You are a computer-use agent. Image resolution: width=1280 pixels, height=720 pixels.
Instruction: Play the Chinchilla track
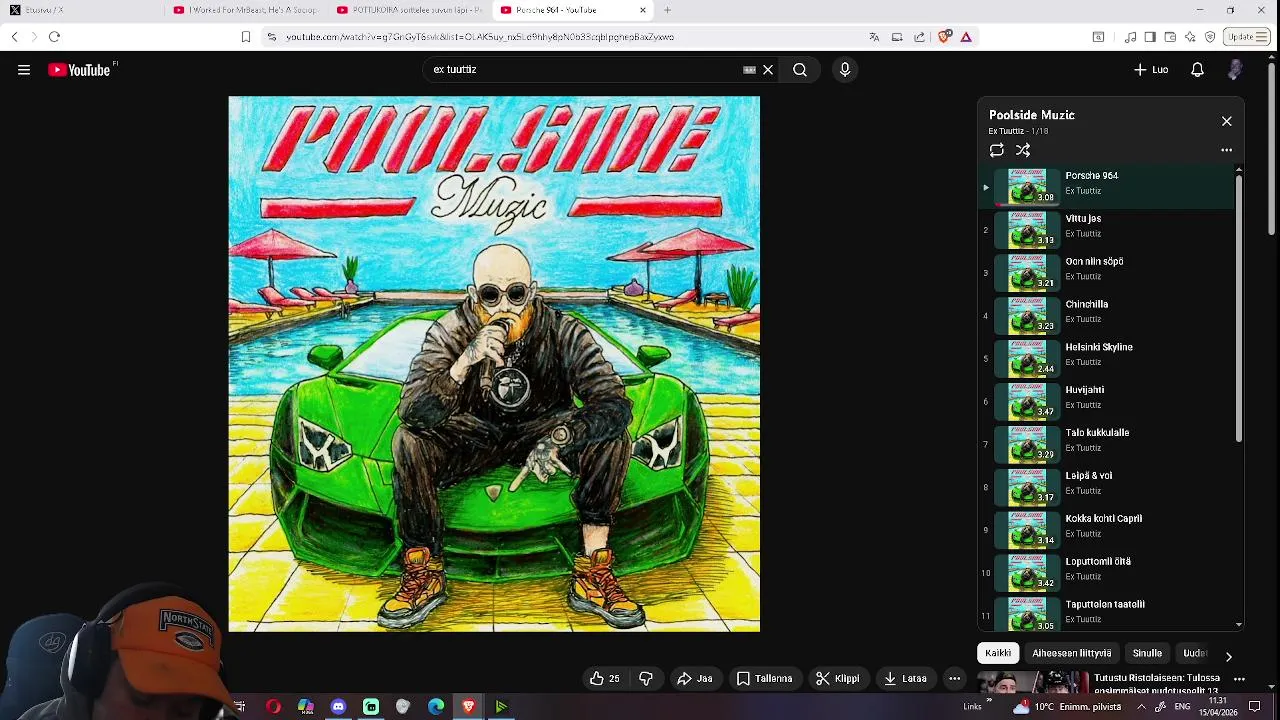pyautogui.click(x=1106, y=316)
